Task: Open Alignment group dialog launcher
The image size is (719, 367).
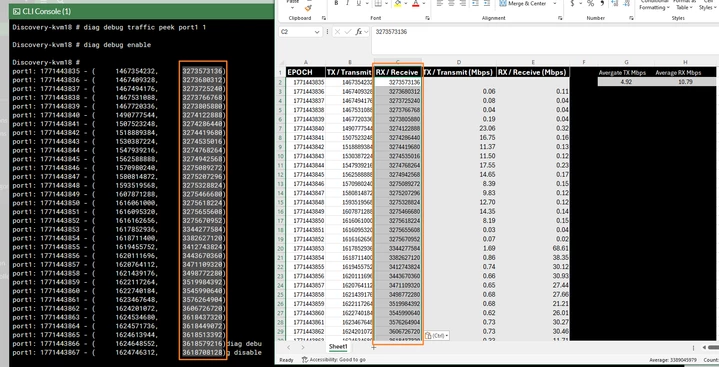Action: [560, 18]
